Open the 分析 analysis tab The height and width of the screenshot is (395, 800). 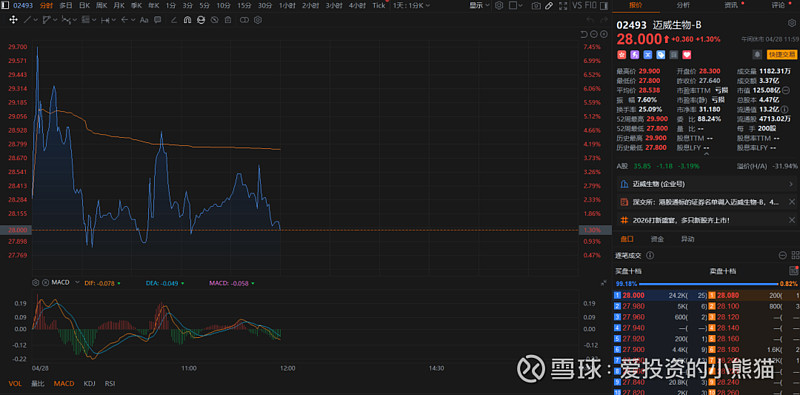tap(683, 5)
